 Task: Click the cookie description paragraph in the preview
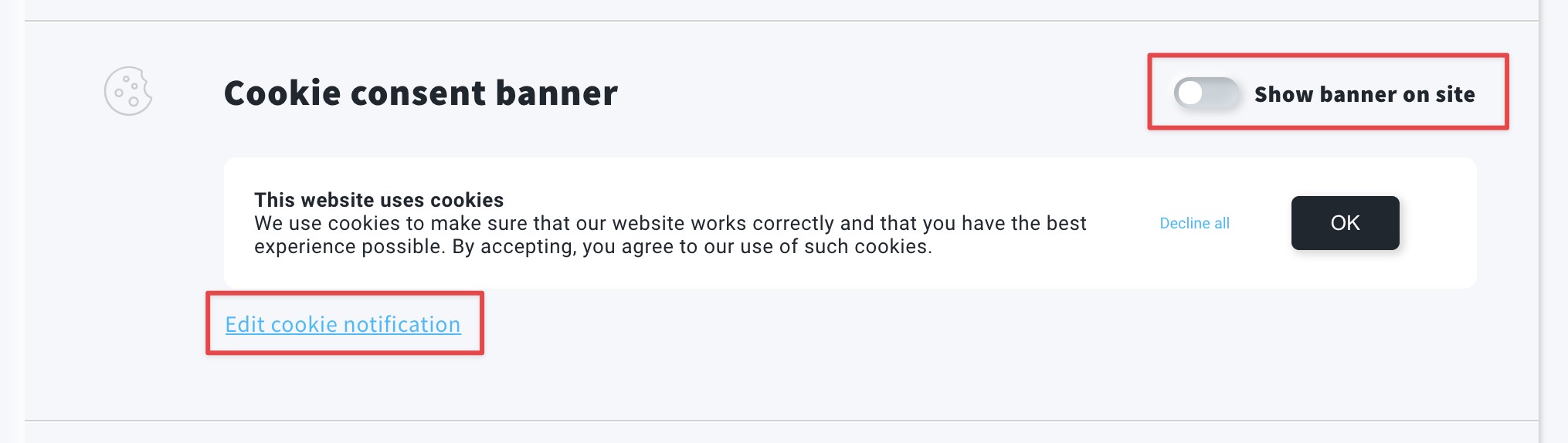tap(670, 235)
